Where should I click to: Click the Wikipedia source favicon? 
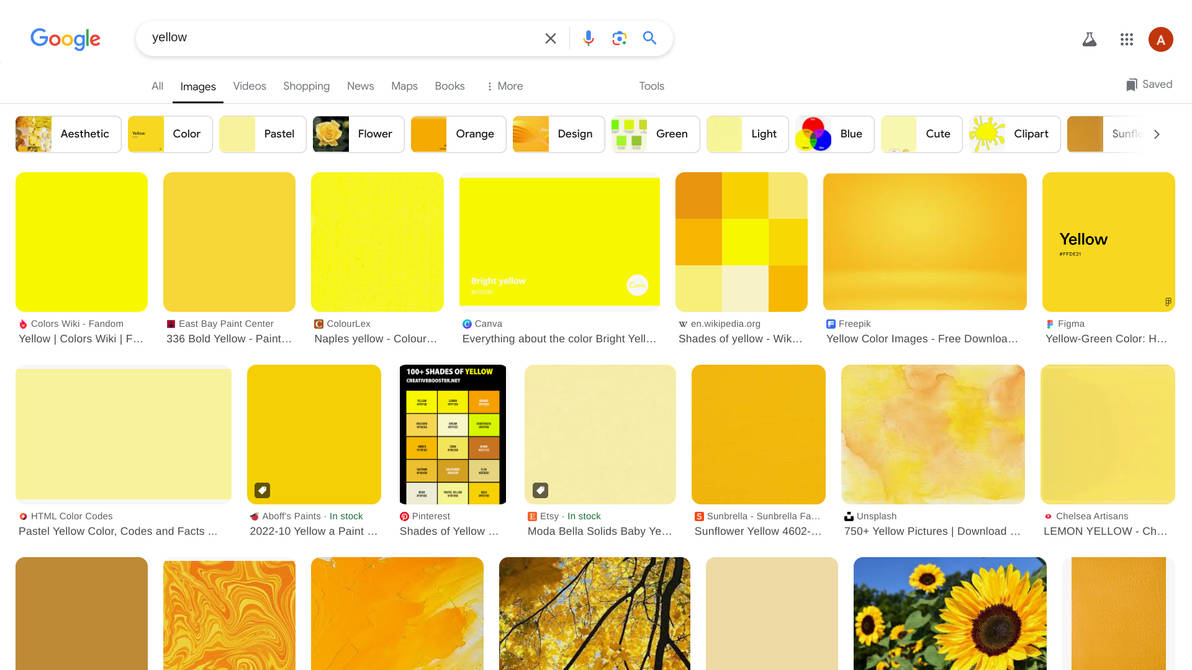coord(683,324)
